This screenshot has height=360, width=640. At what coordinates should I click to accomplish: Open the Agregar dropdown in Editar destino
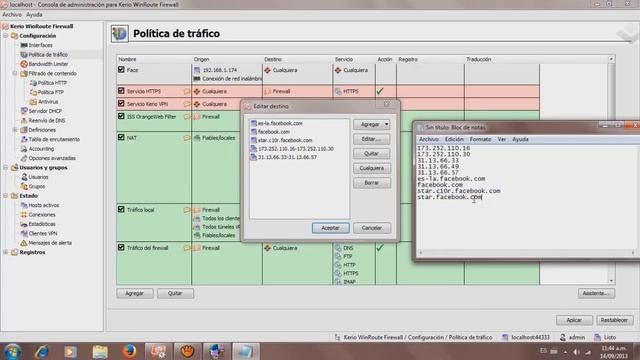tap(372, 124)
